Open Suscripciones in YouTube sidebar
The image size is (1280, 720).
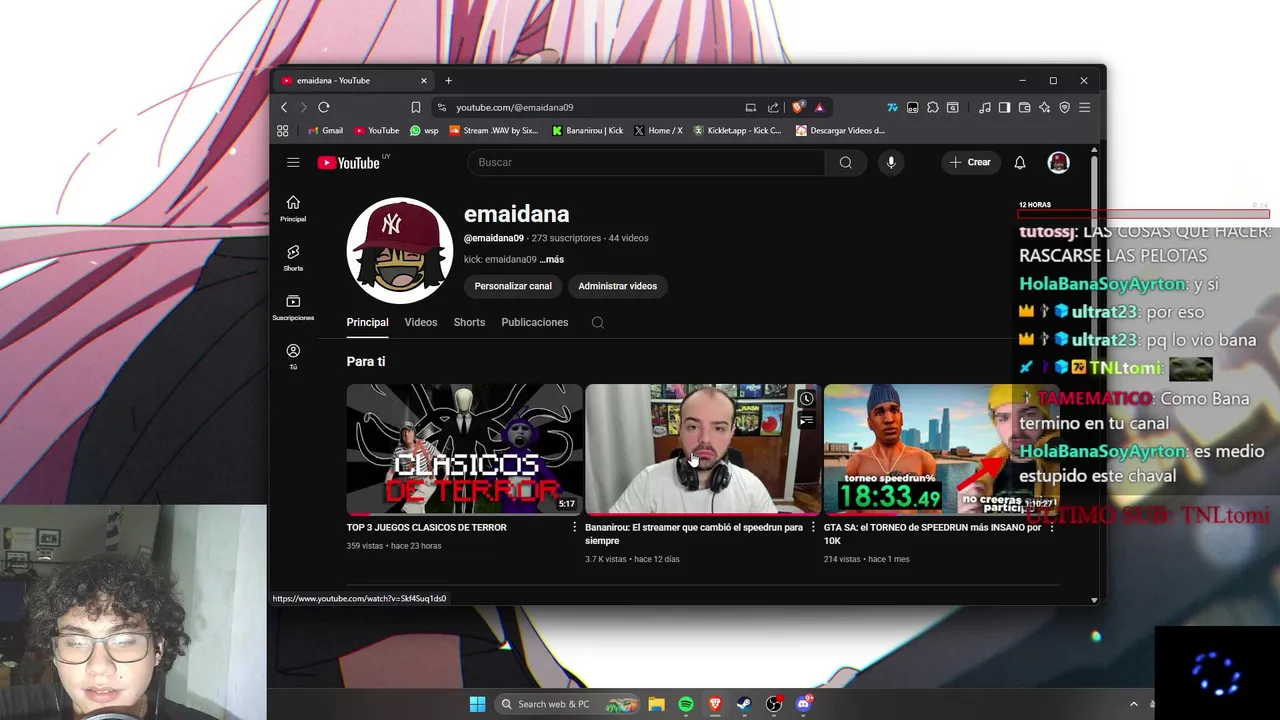click(293, 308)
